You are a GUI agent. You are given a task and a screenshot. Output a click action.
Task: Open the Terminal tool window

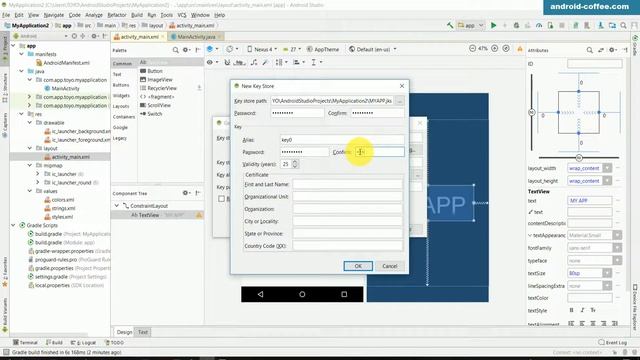pyautogui.click(x=25, y=342)
